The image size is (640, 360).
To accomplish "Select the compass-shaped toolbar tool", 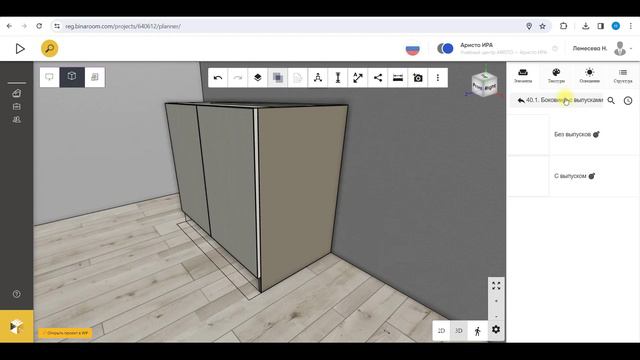I will tap(318, 78).
